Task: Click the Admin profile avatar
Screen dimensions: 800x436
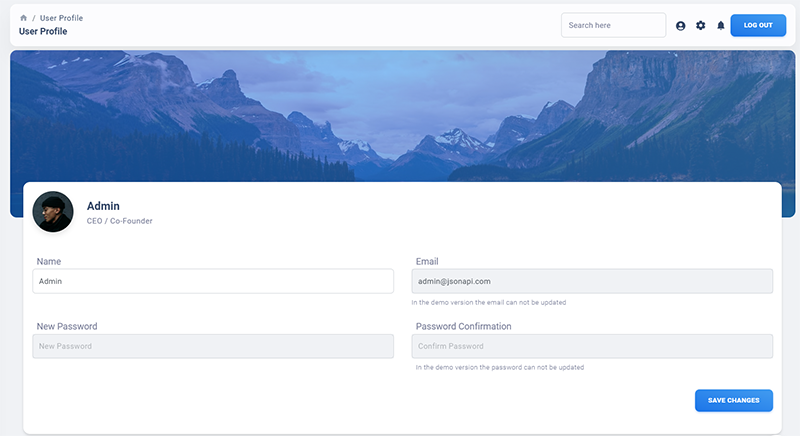Action: pyautogui.click(x=53, y=212)
